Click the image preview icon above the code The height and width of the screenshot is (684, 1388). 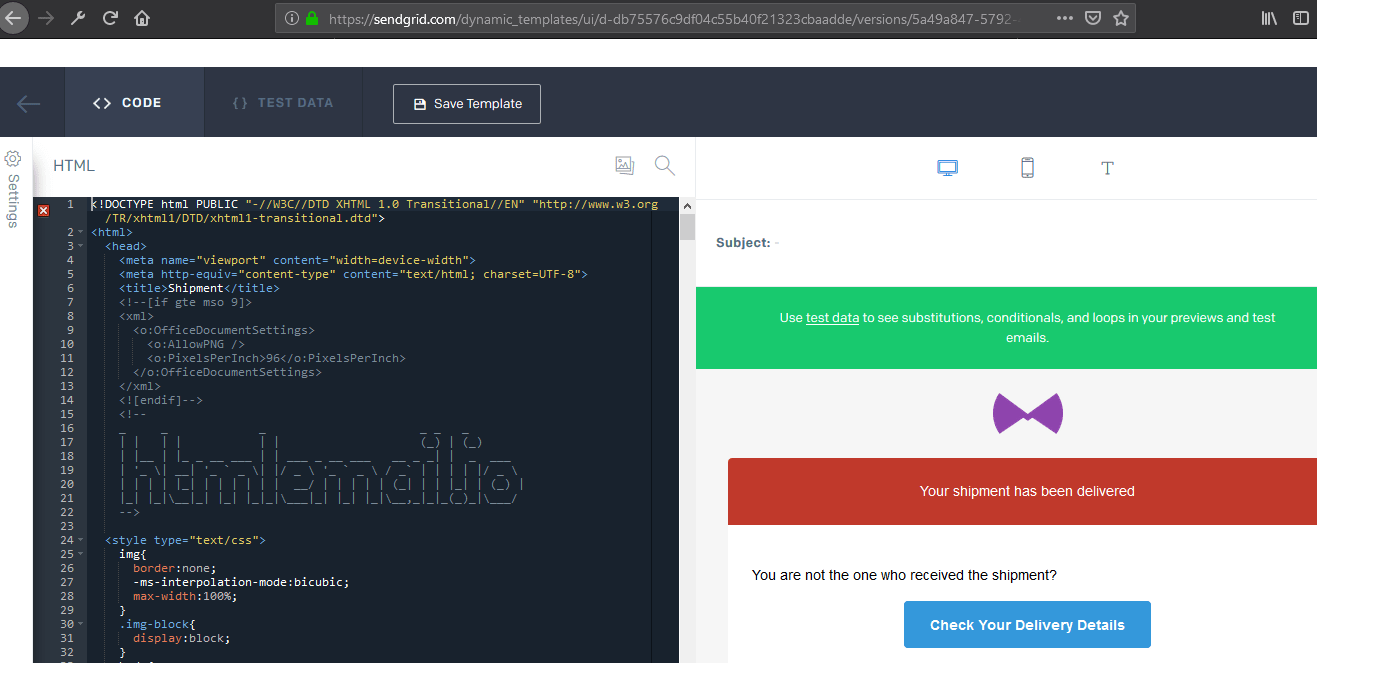624,165
